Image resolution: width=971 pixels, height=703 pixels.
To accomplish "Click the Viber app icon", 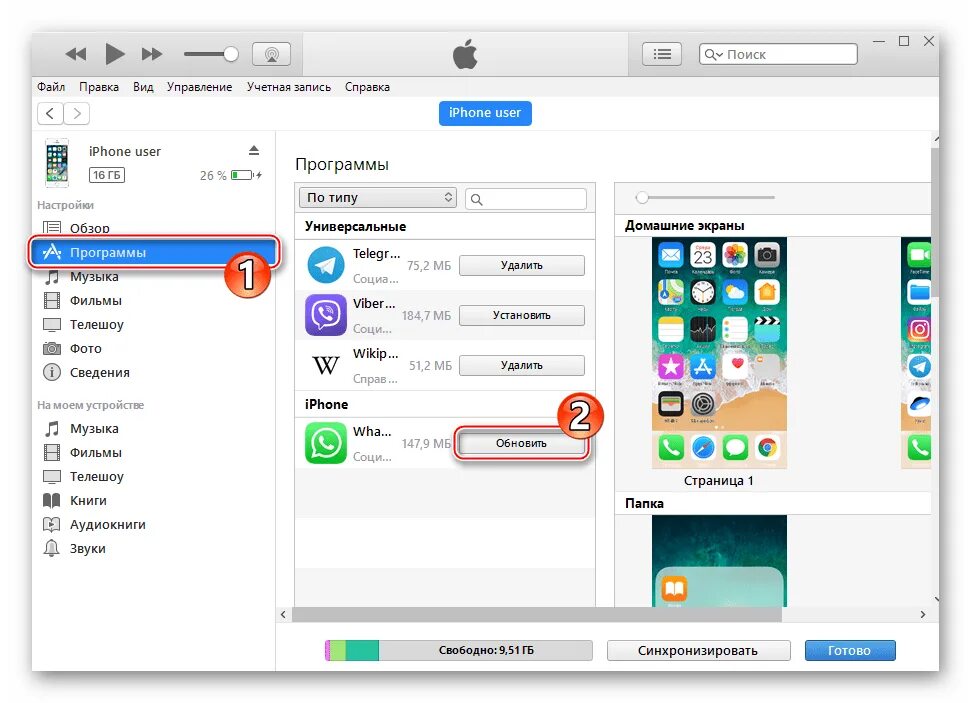I will point(326,315).
